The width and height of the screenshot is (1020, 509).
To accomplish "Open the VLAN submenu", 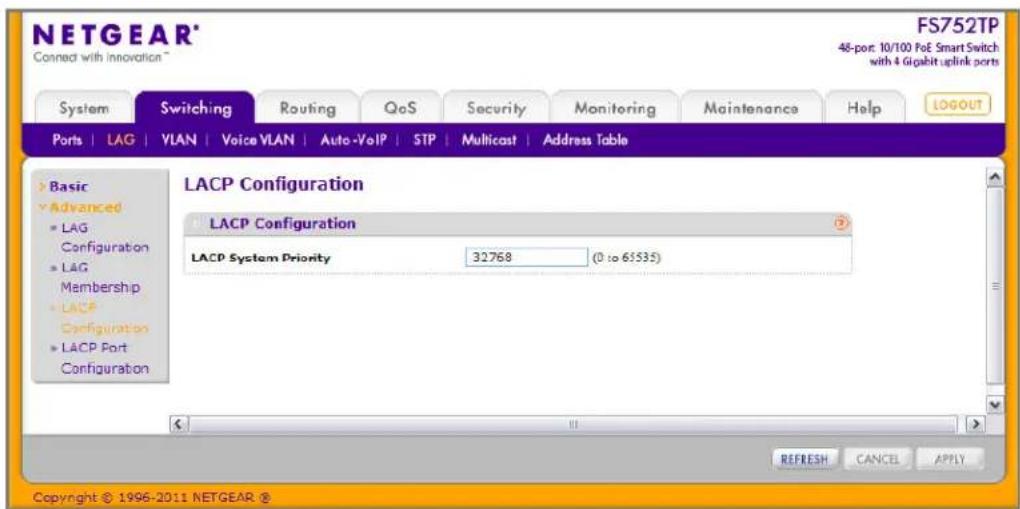I will pos(179,140).
